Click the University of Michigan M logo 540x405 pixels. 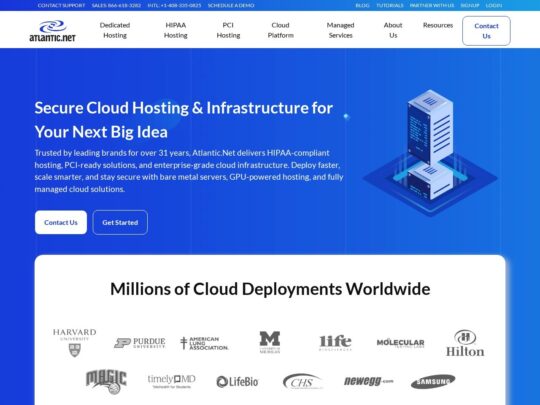coord(270,342)
